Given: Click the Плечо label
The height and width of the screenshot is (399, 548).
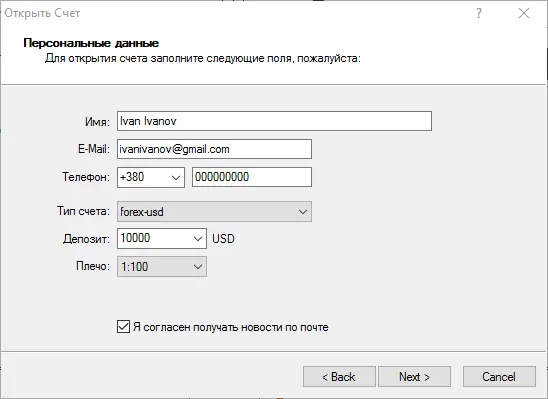Looking at the screenshot, I should [93, 266].
